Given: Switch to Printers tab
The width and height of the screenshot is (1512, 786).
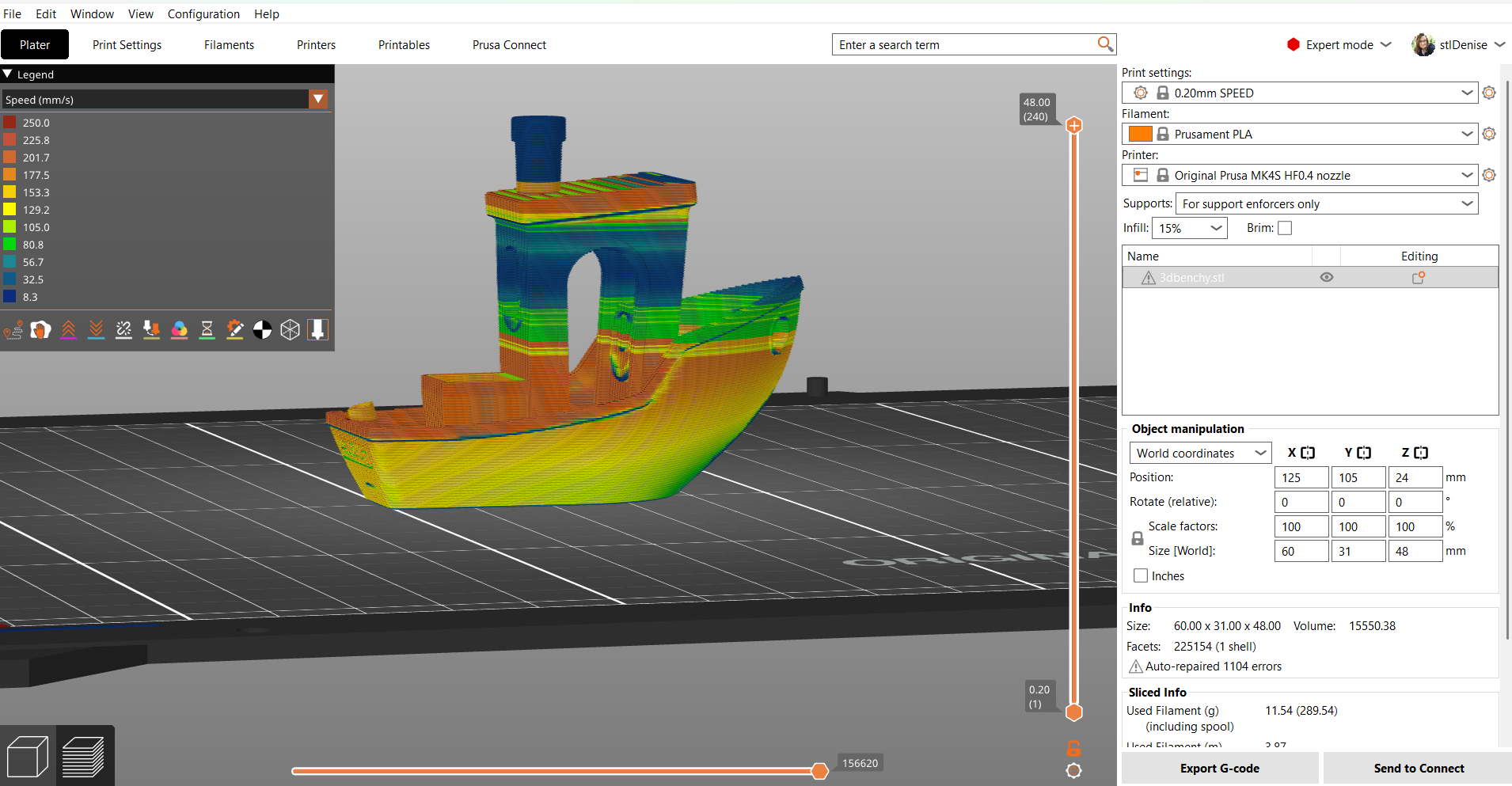Looking at the screenshot, I should pos(316,44).
